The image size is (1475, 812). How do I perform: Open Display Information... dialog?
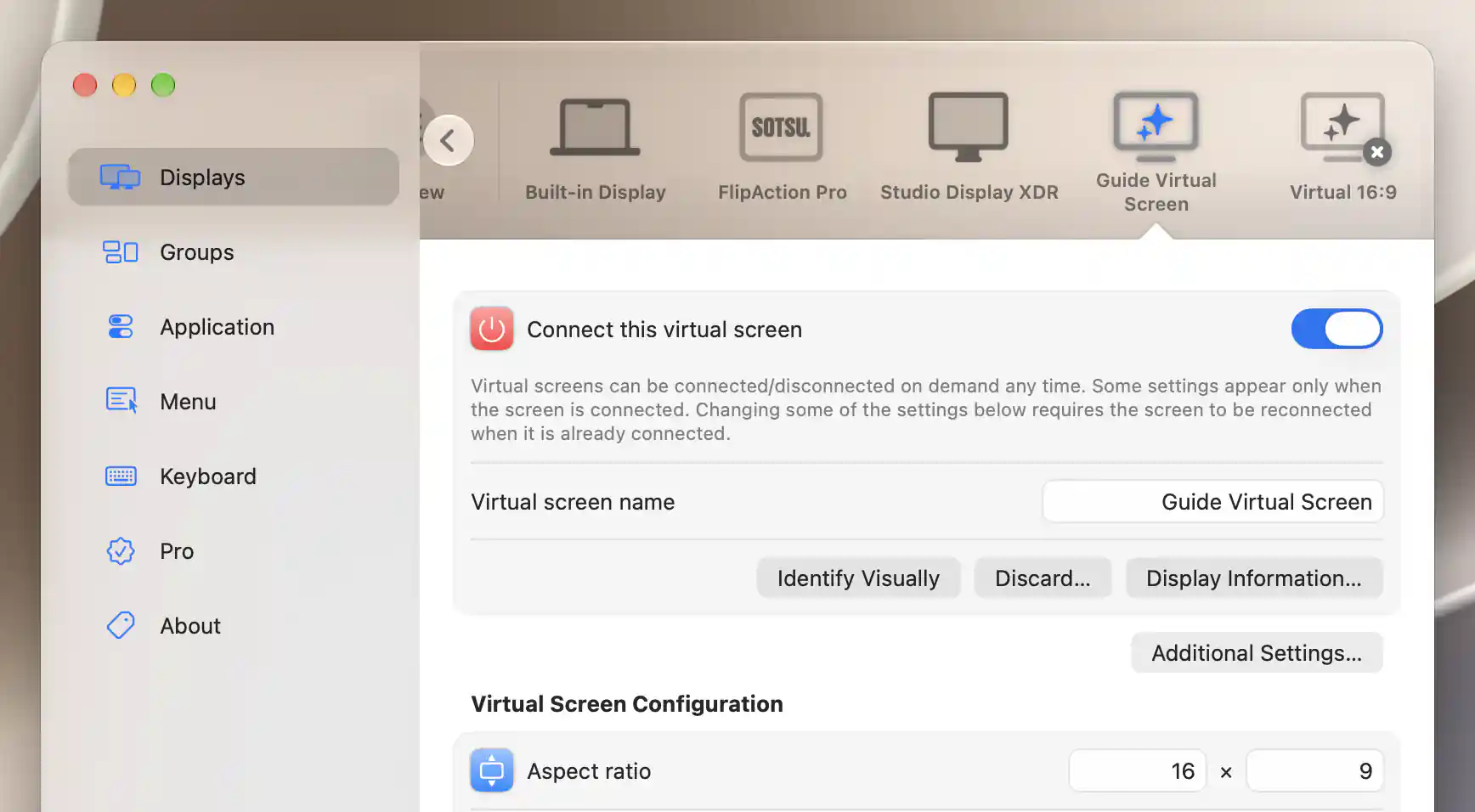coord(1253,578)
